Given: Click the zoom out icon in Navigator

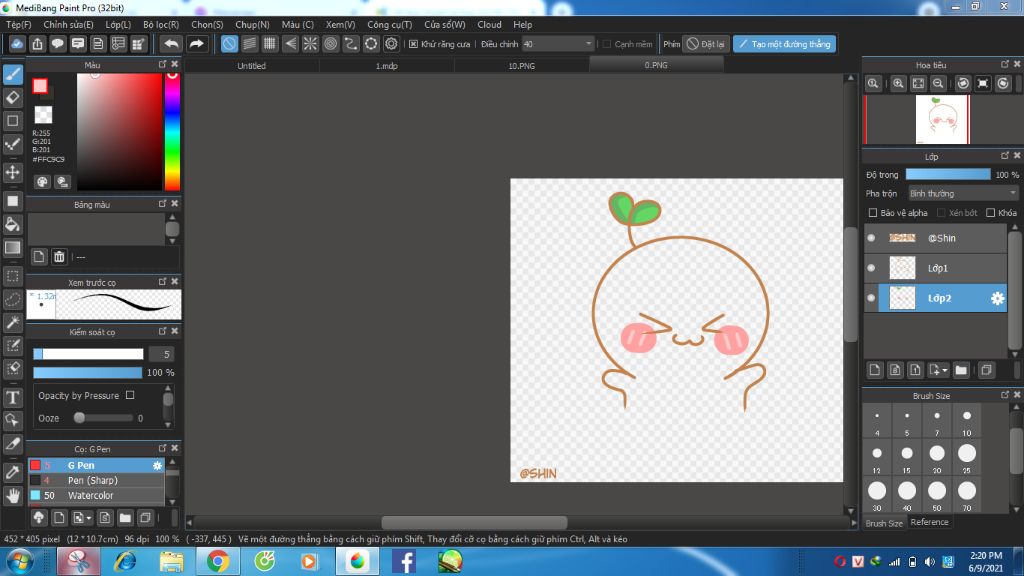Looking at the screenshot, I should pos(938,84).
